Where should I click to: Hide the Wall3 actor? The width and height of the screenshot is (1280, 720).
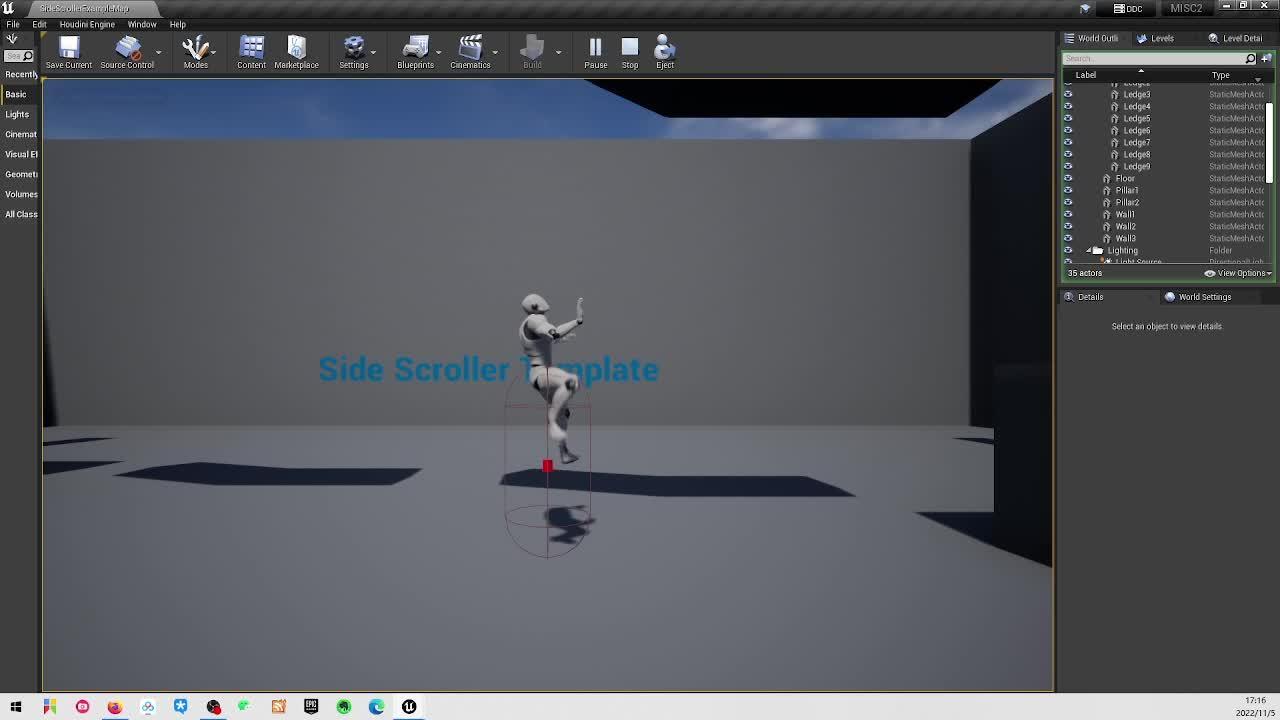pos(1068,238)
